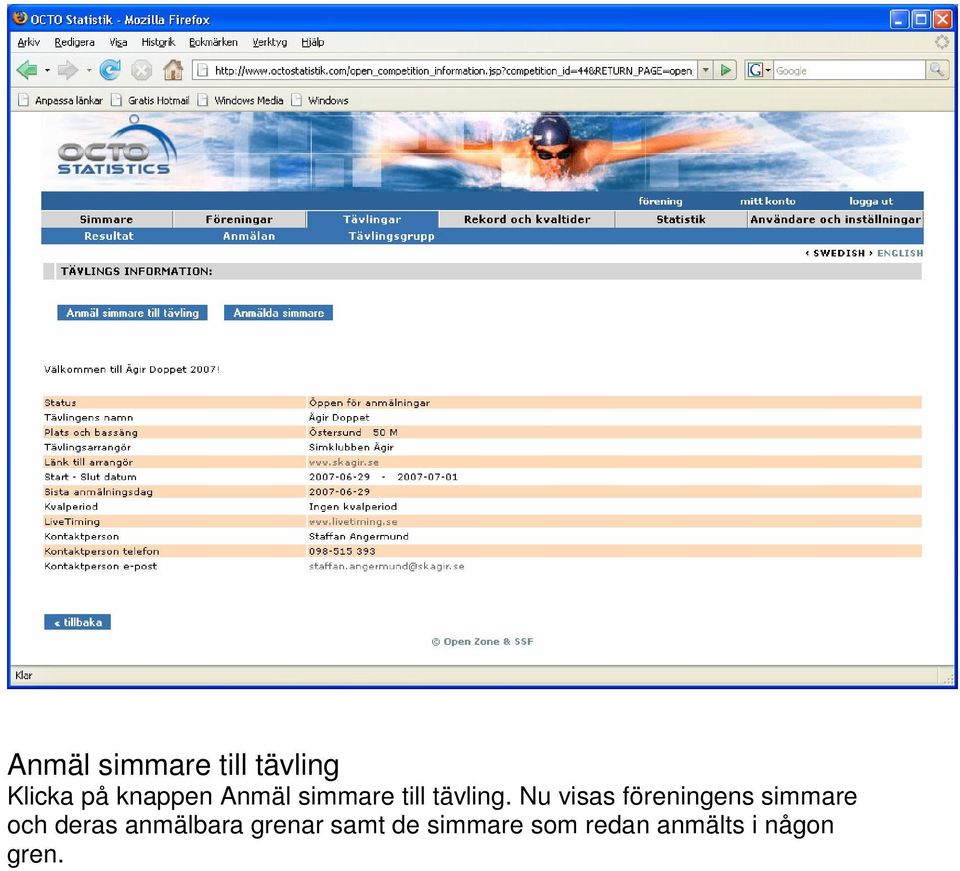Open the Visa menu
This screenshot has height=871, width=960.
click(x=118, y=42)
